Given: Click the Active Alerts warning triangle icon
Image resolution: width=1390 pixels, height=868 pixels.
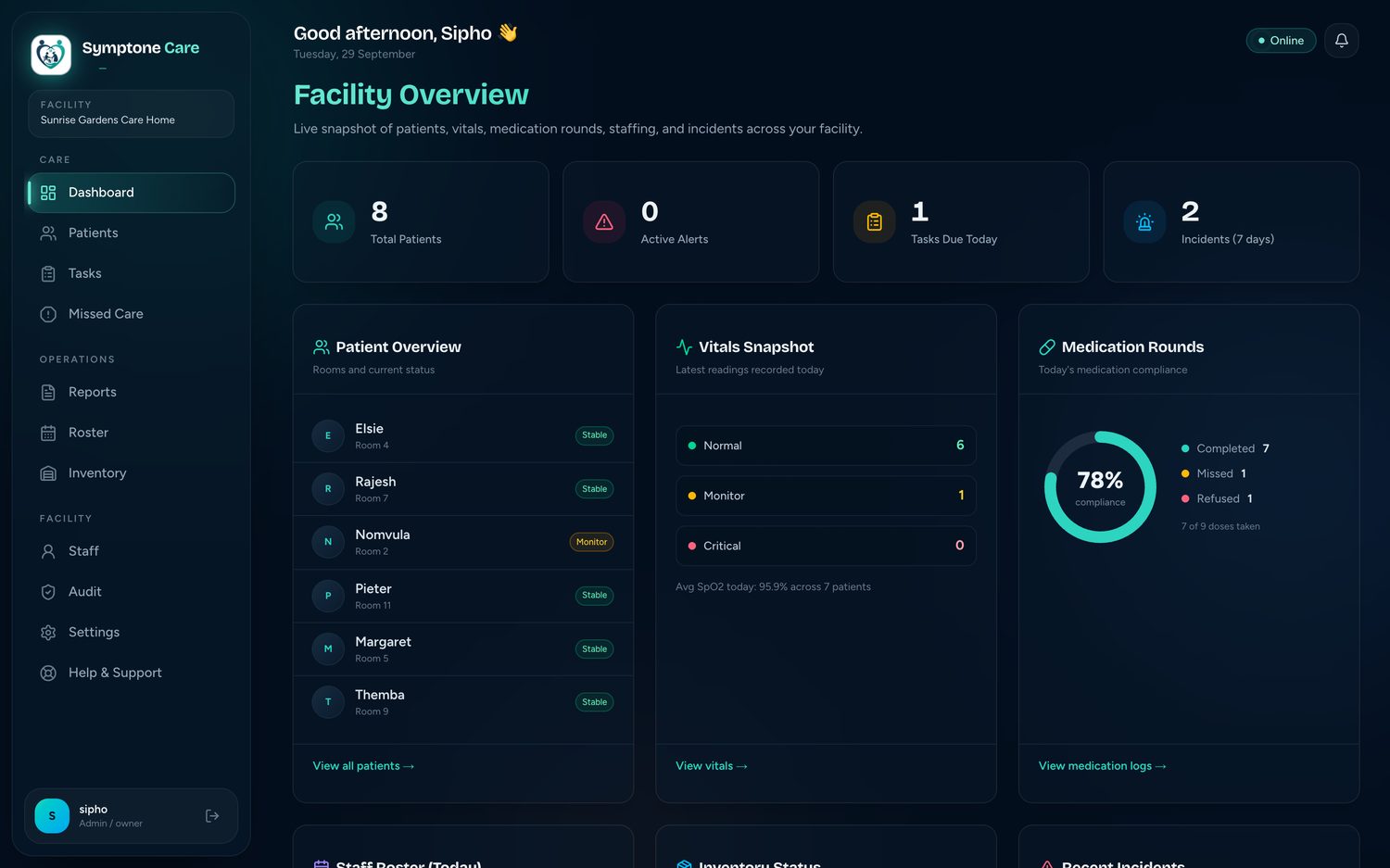Looking at the screenshot, I should [x=604, y=222].
